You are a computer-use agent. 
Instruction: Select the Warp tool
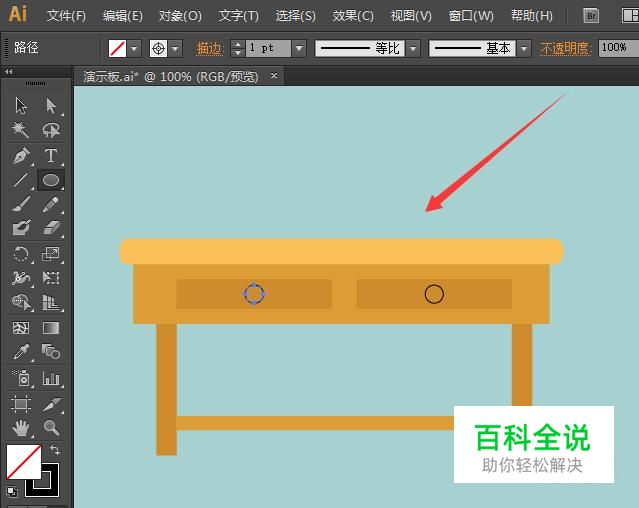tap(21, 278)
